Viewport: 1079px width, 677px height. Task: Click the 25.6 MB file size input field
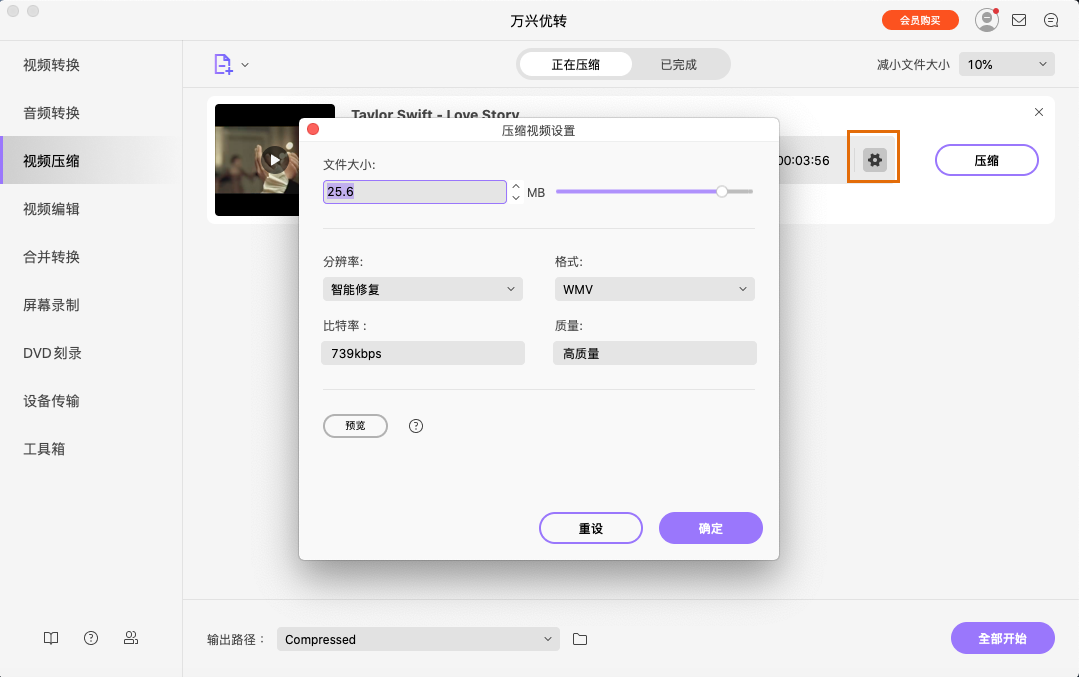point(414,191)
